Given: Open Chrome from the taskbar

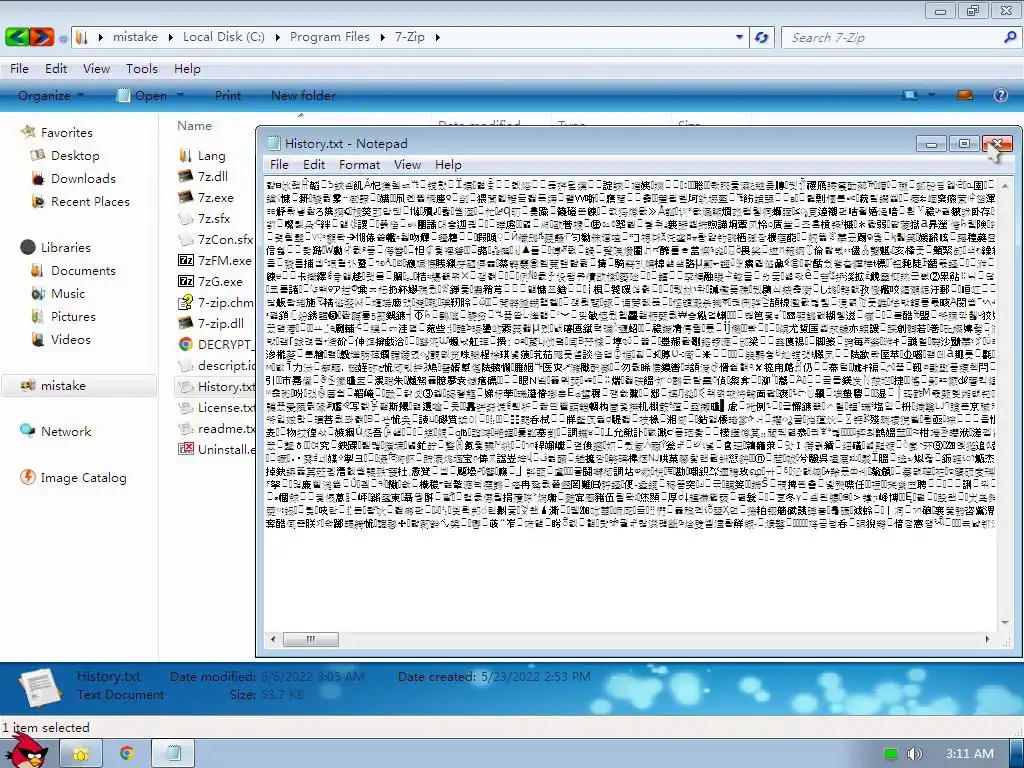Looking at the screenshot, I should pyautogui.click(x=127, y=754).
